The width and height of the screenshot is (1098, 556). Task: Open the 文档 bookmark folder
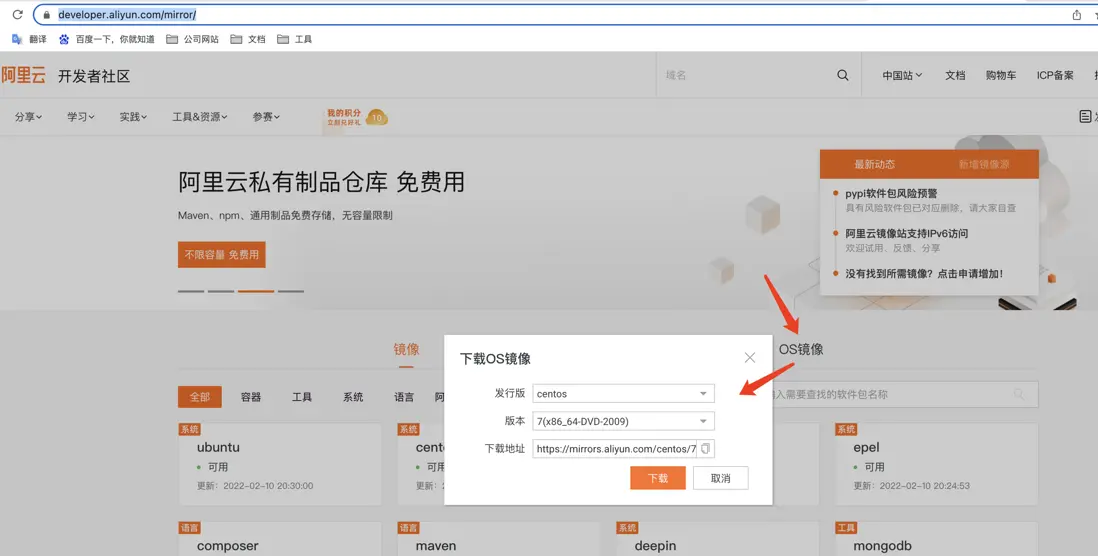(x=248, y=39)
